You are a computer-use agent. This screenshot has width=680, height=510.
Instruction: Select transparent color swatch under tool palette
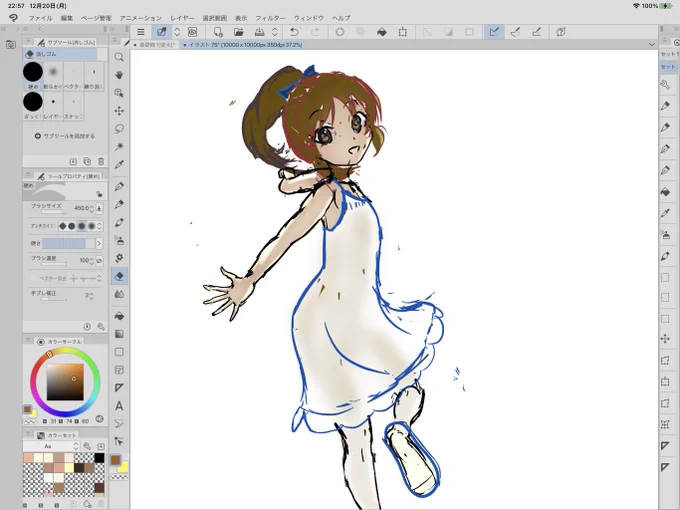point(119,477)
